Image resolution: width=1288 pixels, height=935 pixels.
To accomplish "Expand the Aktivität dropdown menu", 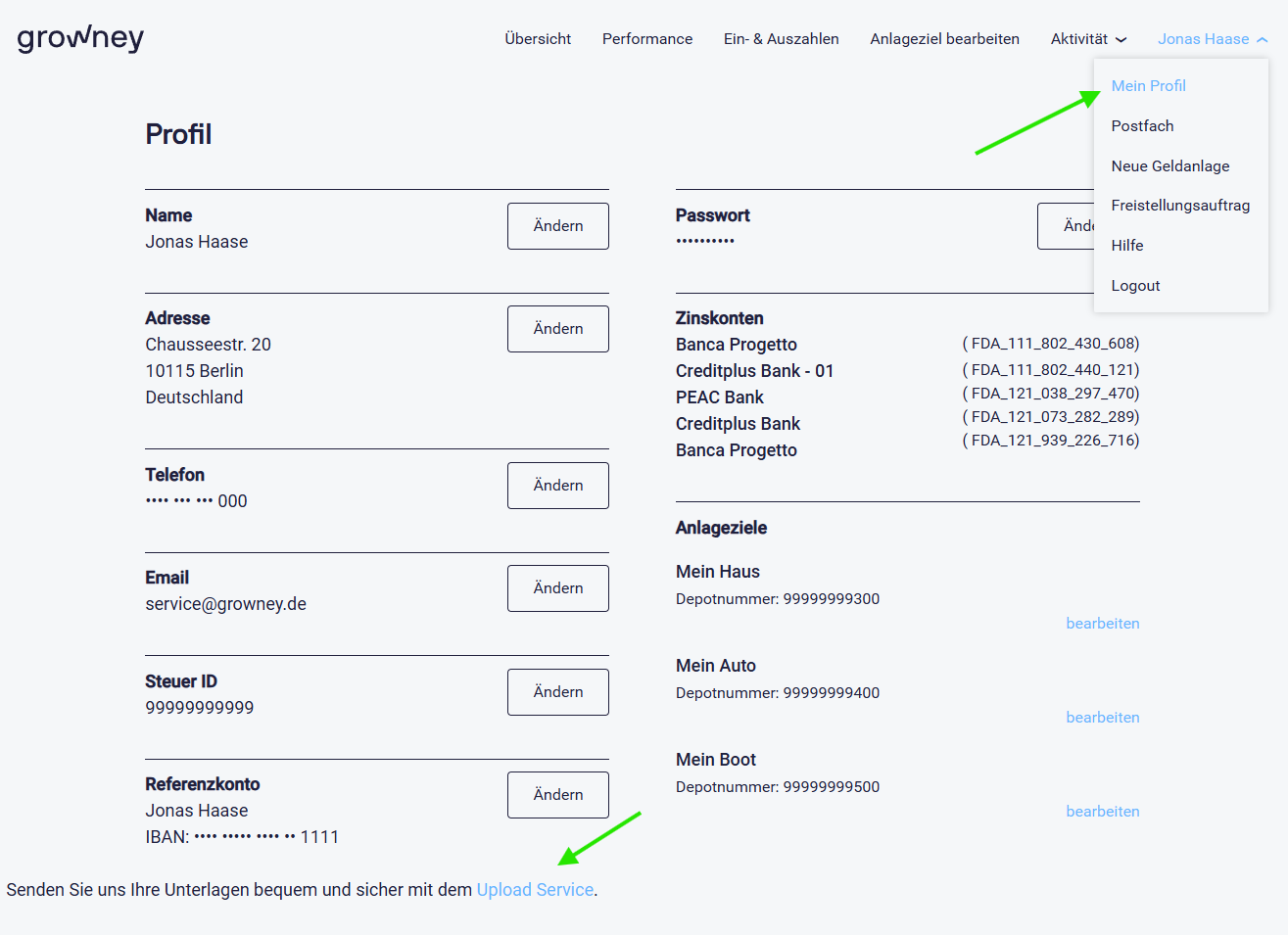I will pyautogui.click(x=1087, y=39).
